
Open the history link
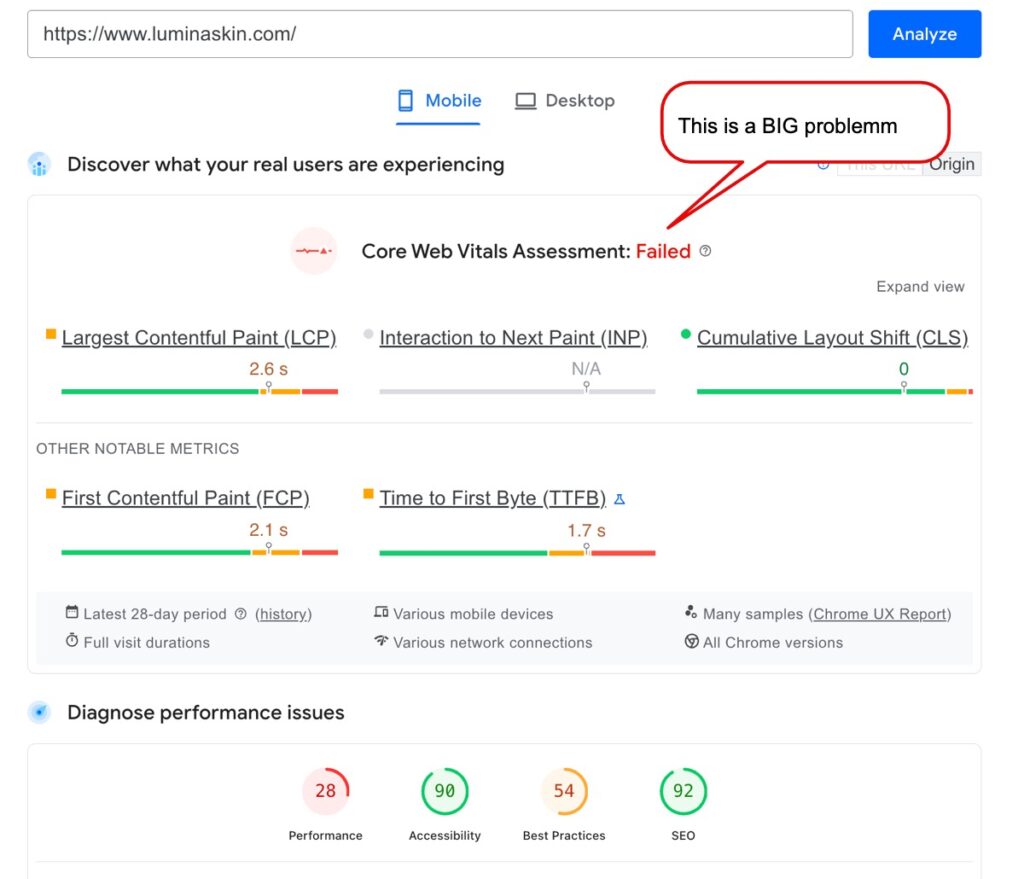pos(283,614)
